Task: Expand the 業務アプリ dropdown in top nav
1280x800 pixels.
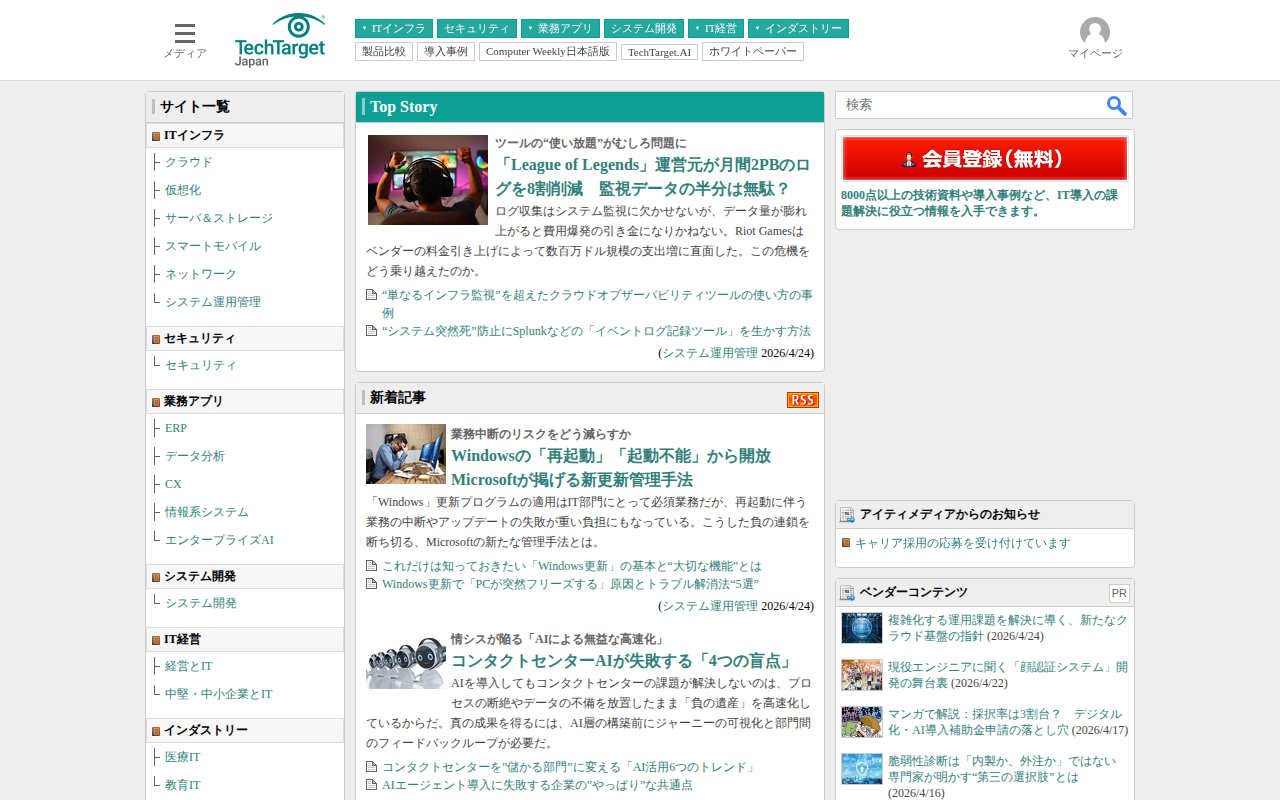Action: point(560,29)
